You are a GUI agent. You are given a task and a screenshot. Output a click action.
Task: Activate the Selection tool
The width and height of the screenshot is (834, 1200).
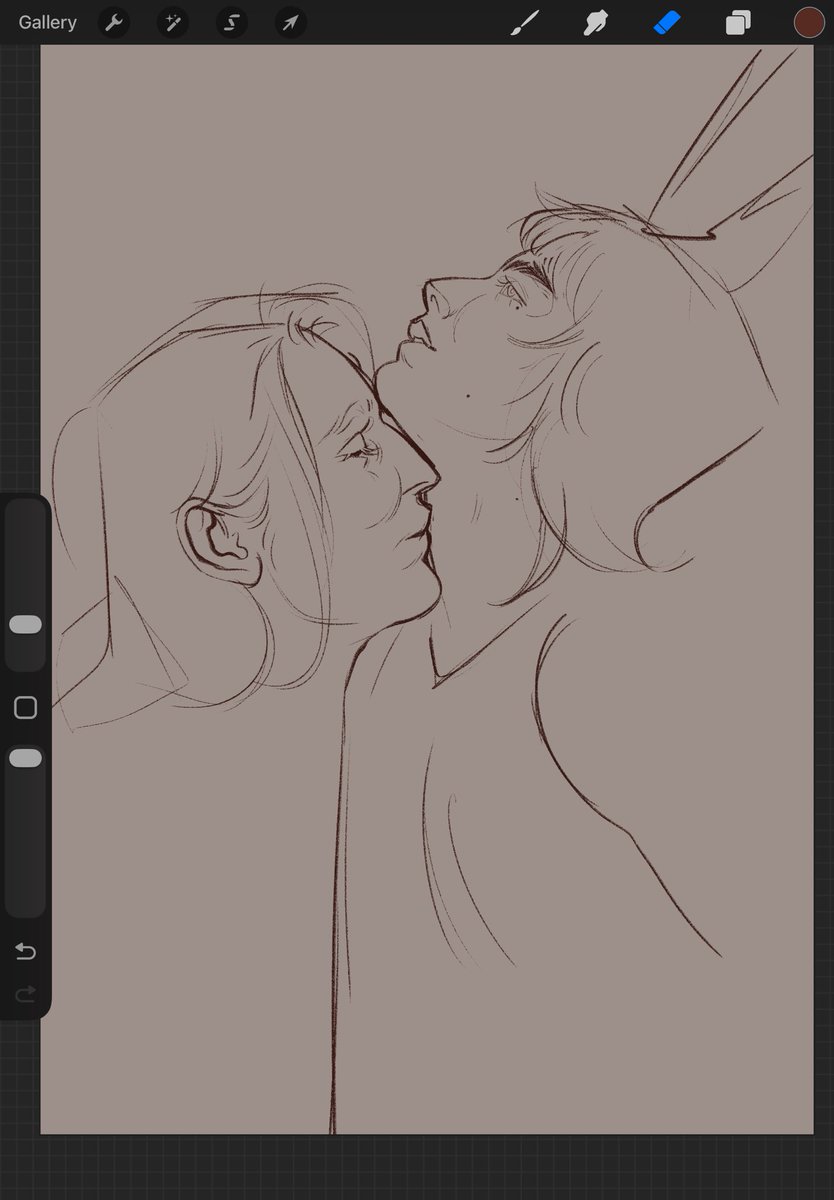pos(232,22)
